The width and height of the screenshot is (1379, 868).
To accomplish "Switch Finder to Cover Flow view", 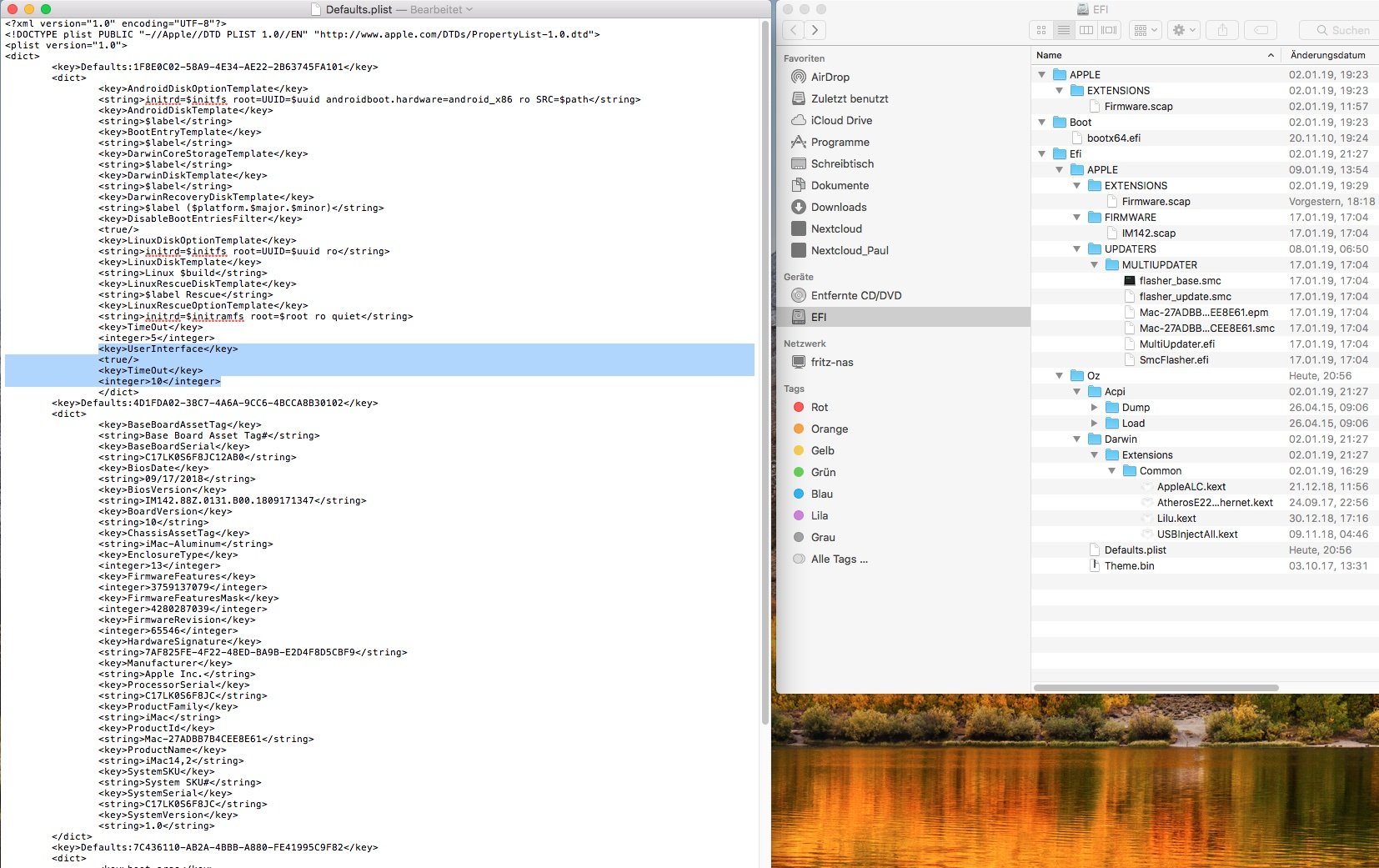I will tap(1109, 30).
